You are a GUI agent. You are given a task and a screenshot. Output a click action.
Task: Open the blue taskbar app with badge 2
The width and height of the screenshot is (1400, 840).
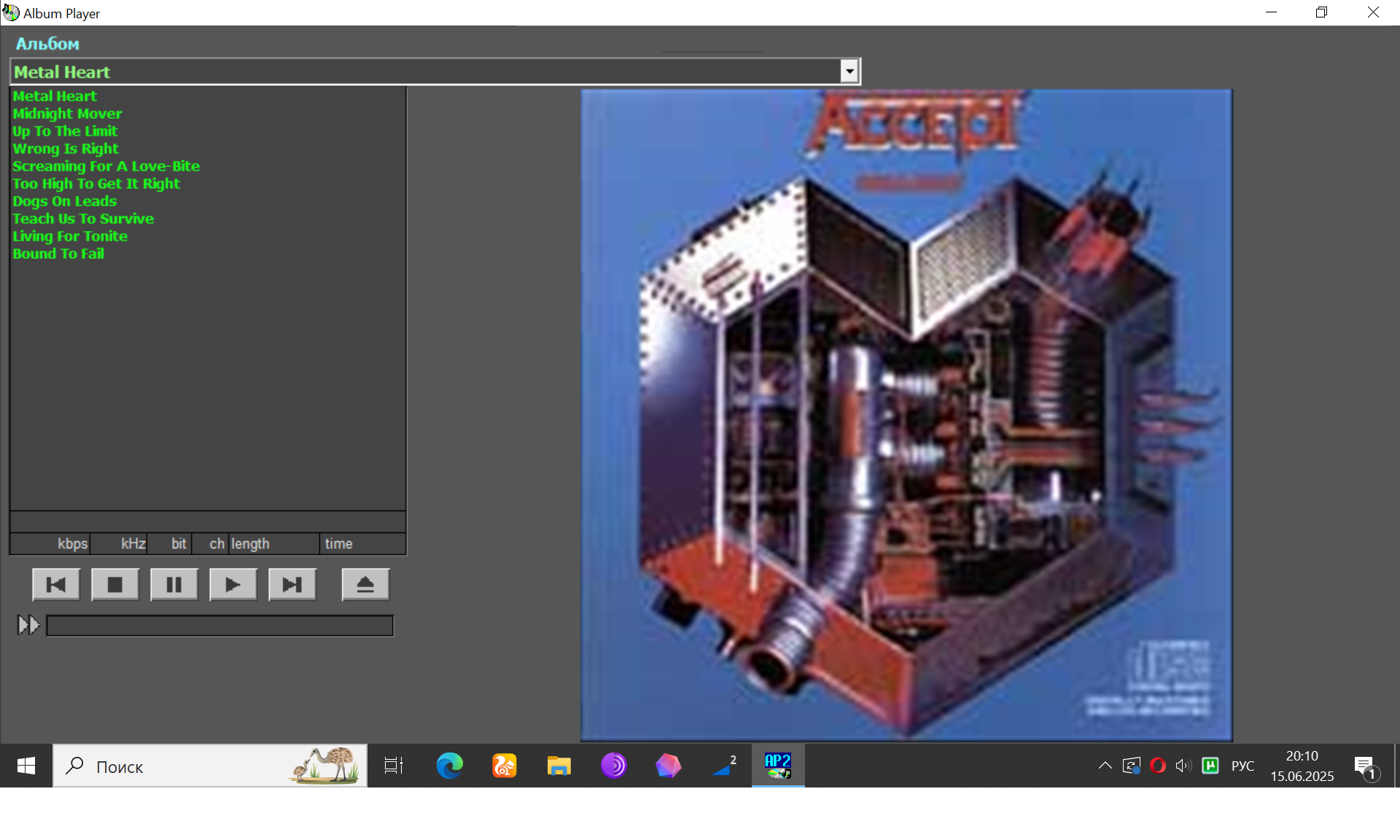[x=723, y=766]
